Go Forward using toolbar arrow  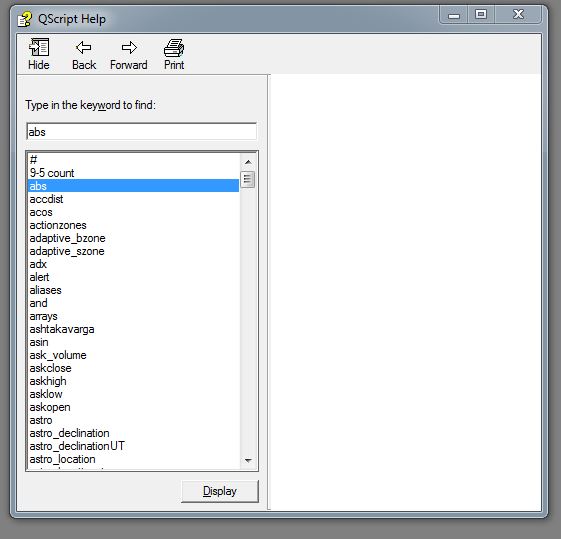(x=129, y=54)
